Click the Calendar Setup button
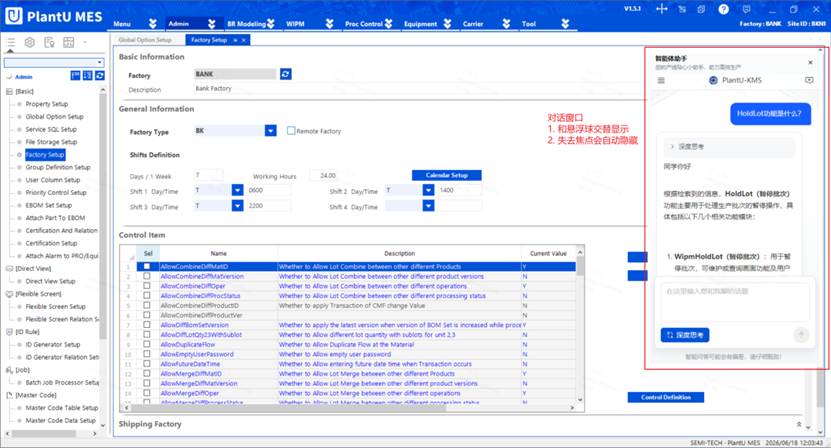The image size is (831, 448). tap(446, 175)
